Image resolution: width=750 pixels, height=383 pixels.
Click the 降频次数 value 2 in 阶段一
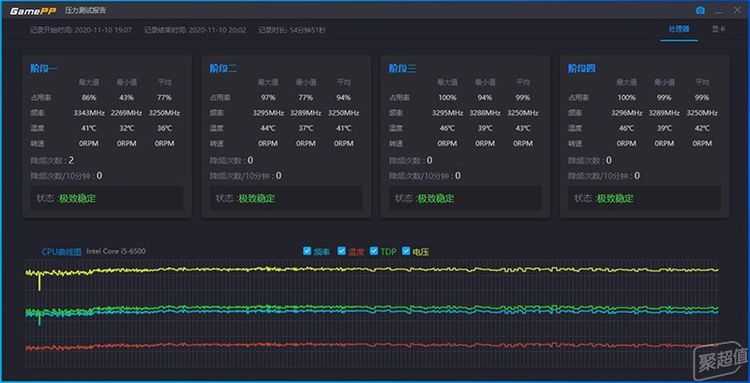71,160
